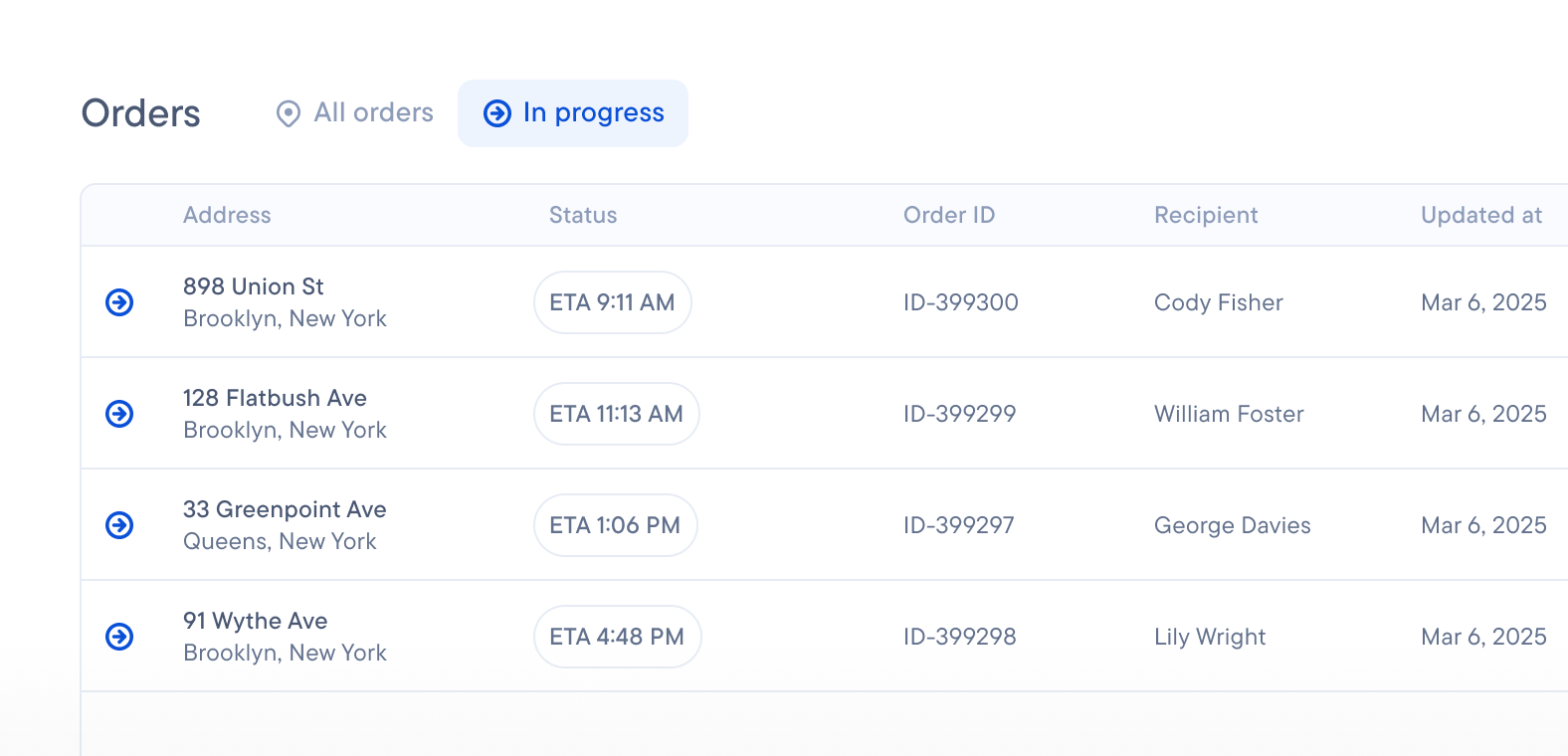Click the ETA 1:06 PM progress badge
The height and width of the screenshot is (756, 1568).
[615, 525]
